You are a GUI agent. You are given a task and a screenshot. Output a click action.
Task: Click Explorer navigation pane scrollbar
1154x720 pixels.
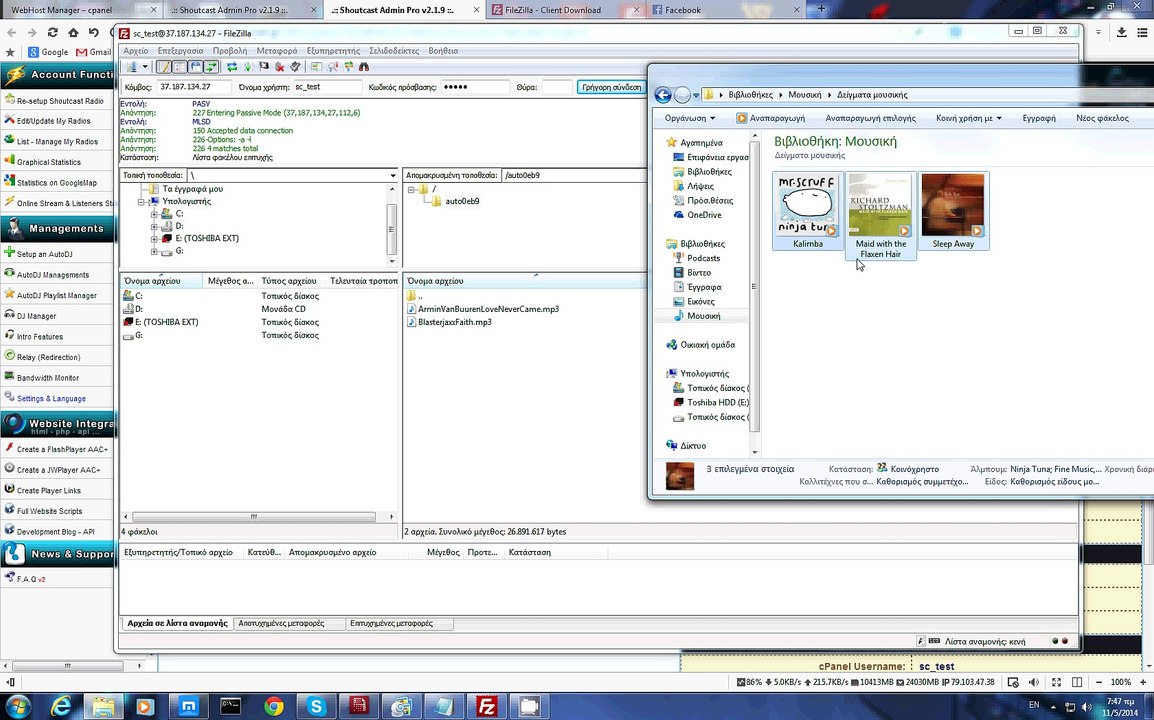click(x=754, y=286)
